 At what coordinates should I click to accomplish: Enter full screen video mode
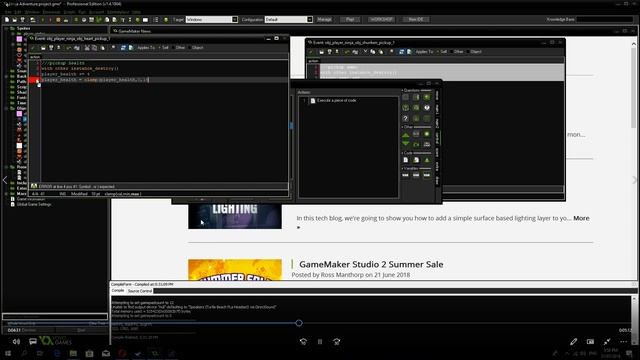click(607, 342)
